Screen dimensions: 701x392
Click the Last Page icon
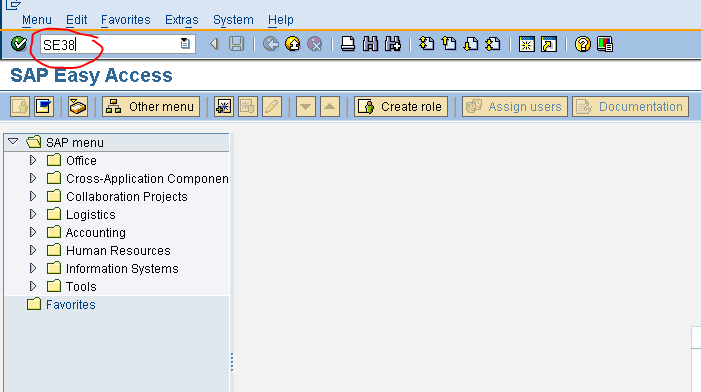click(493, 44)
